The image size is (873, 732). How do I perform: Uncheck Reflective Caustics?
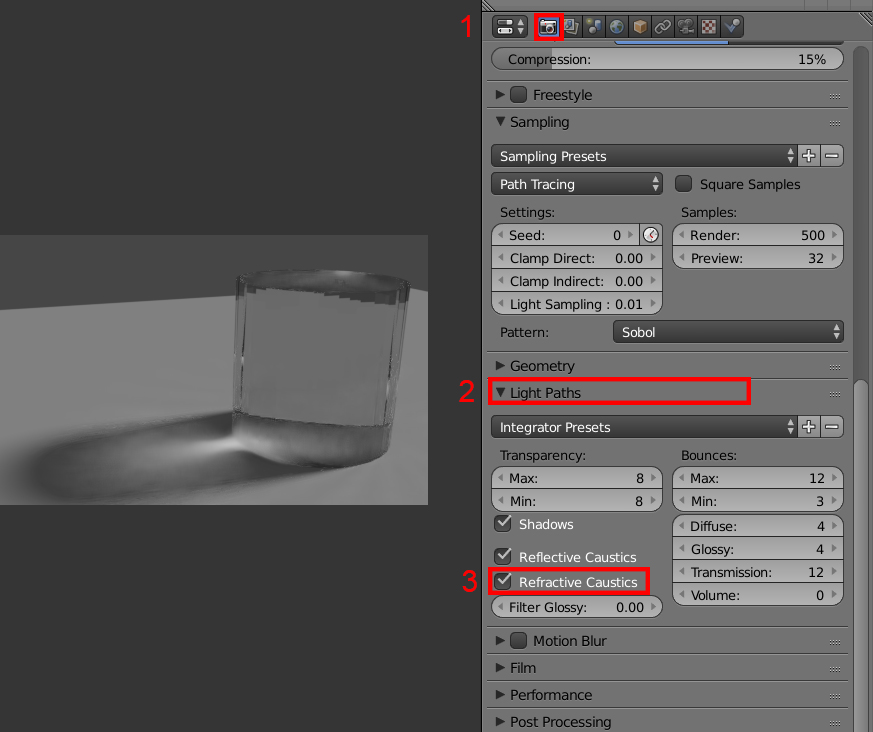pos(503,556)
